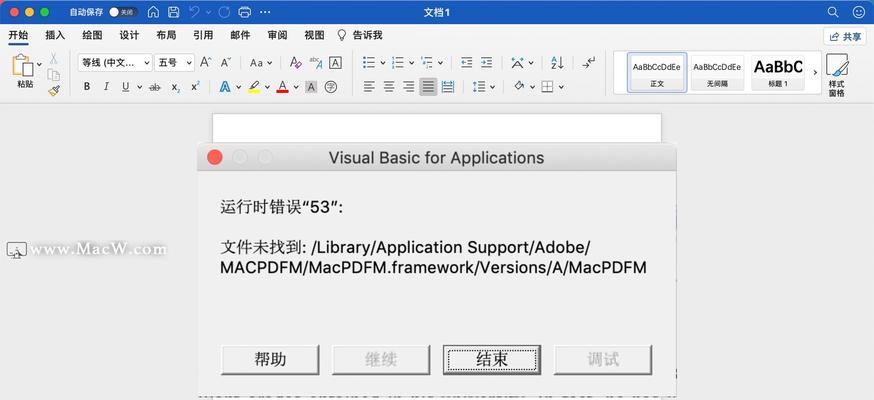Open the 设计 tab
Image resolution: width=874 pixels, height=400 pixels.
point(129,35)
